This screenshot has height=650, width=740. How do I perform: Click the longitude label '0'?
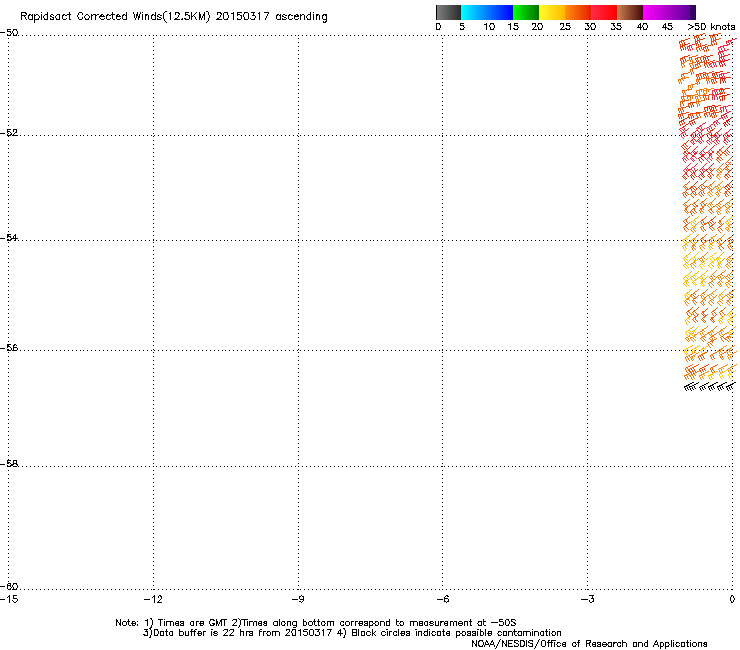732,599
